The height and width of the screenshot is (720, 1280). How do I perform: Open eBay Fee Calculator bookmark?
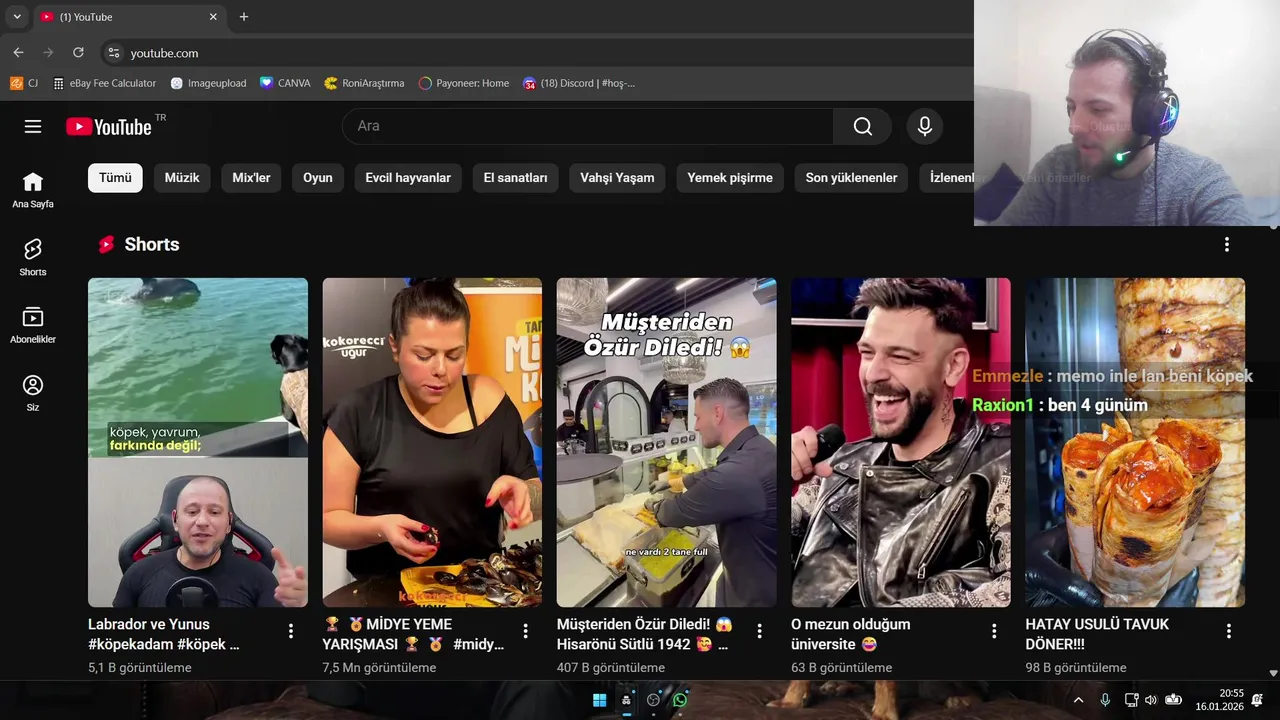(x=105, y=83)
